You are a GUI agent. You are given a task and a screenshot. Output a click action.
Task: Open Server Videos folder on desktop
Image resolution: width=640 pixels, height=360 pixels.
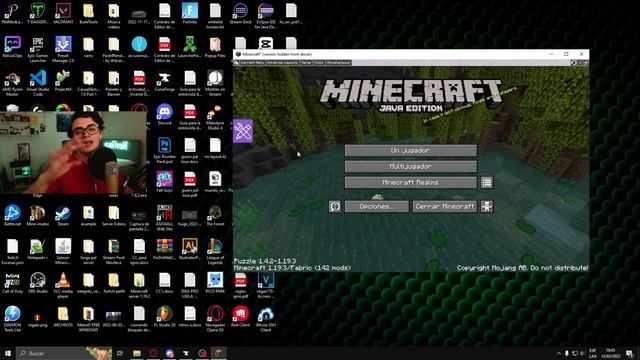113,216
